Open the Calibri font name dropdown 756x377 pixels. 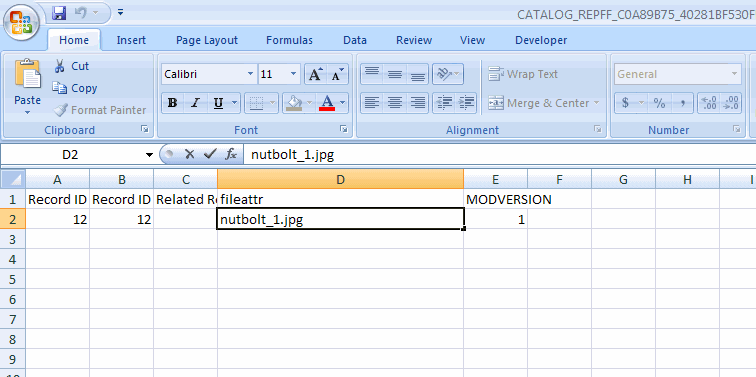tap(250, 74)
